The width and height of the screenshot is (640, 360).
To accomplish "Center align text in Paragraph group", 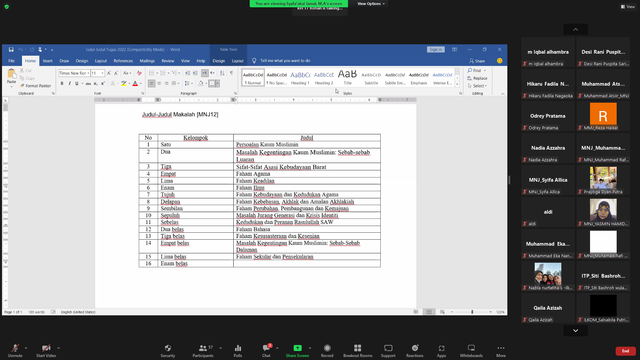I will coord(159,84).
